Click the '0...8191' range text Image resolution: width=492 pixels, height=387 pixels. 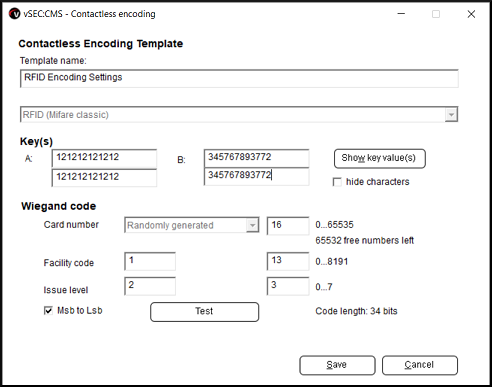(x=332, y=261)
